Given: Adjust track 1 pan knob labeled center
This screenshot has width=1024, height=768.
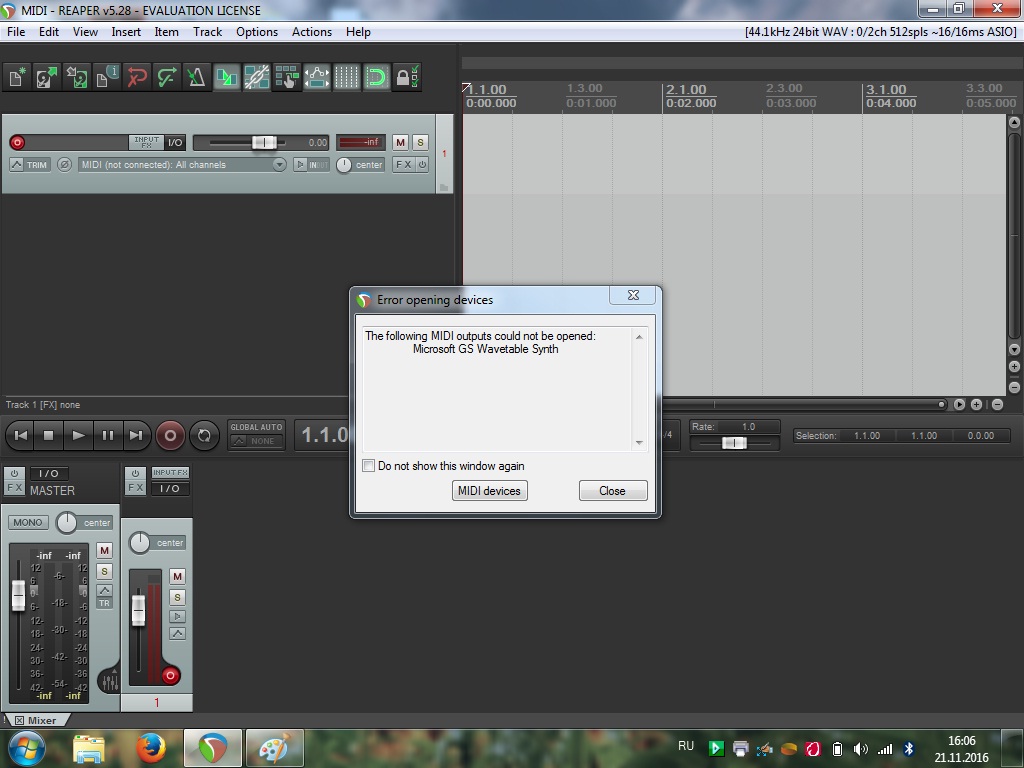Looking at the screenshot, I should (x=344, y=165).
